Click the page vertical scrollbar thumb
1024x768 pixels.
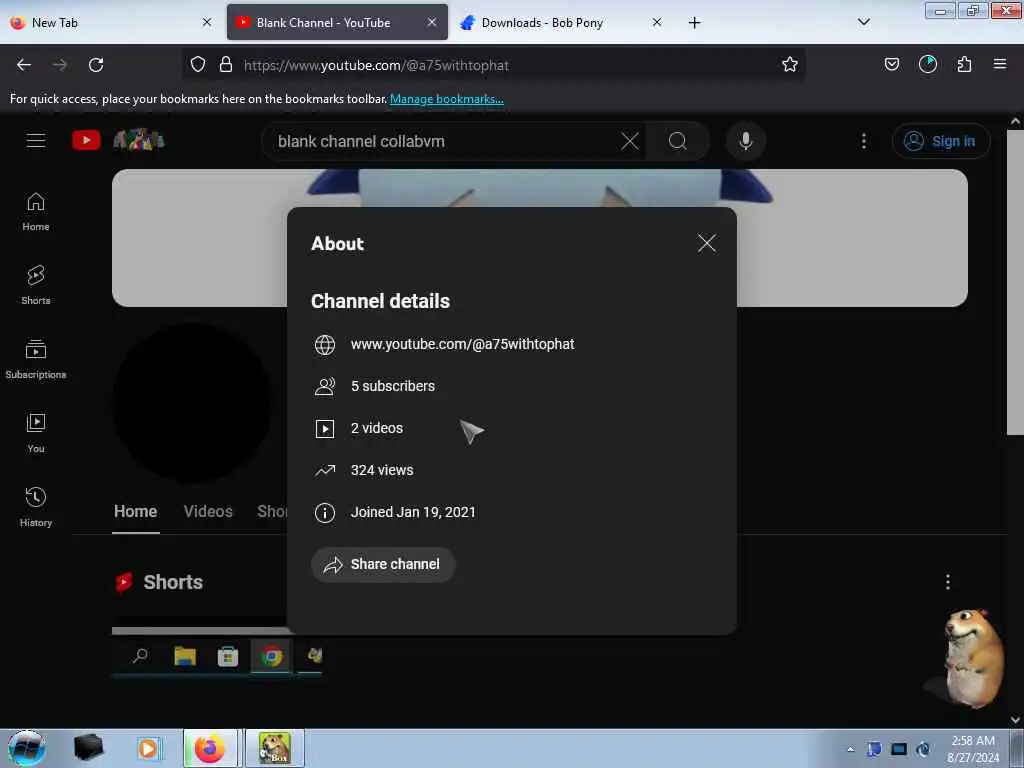point(1015,281)
